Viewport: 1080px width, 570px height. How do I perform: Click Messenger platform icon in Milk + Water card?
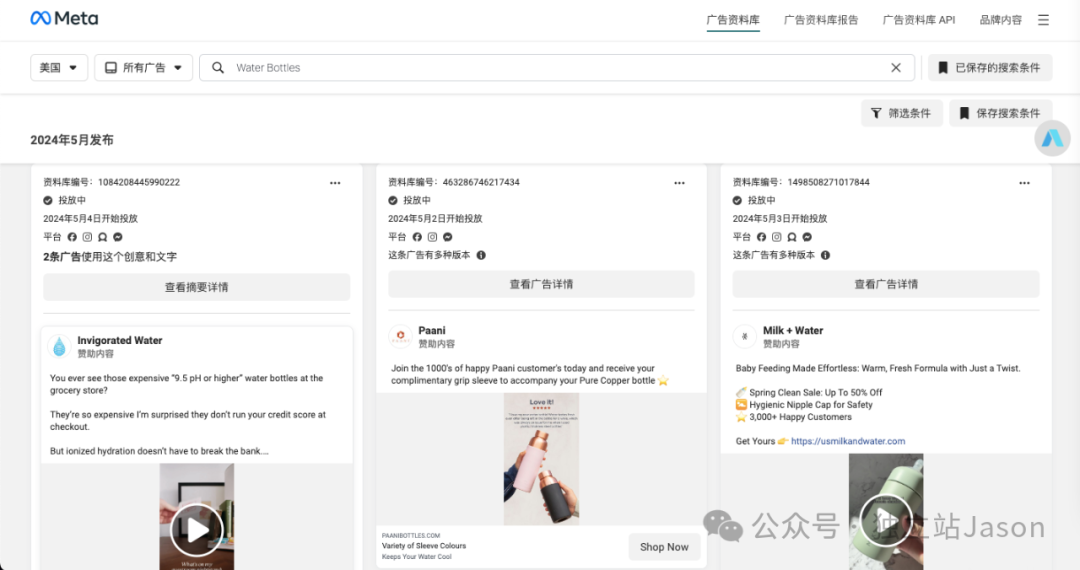807,237
